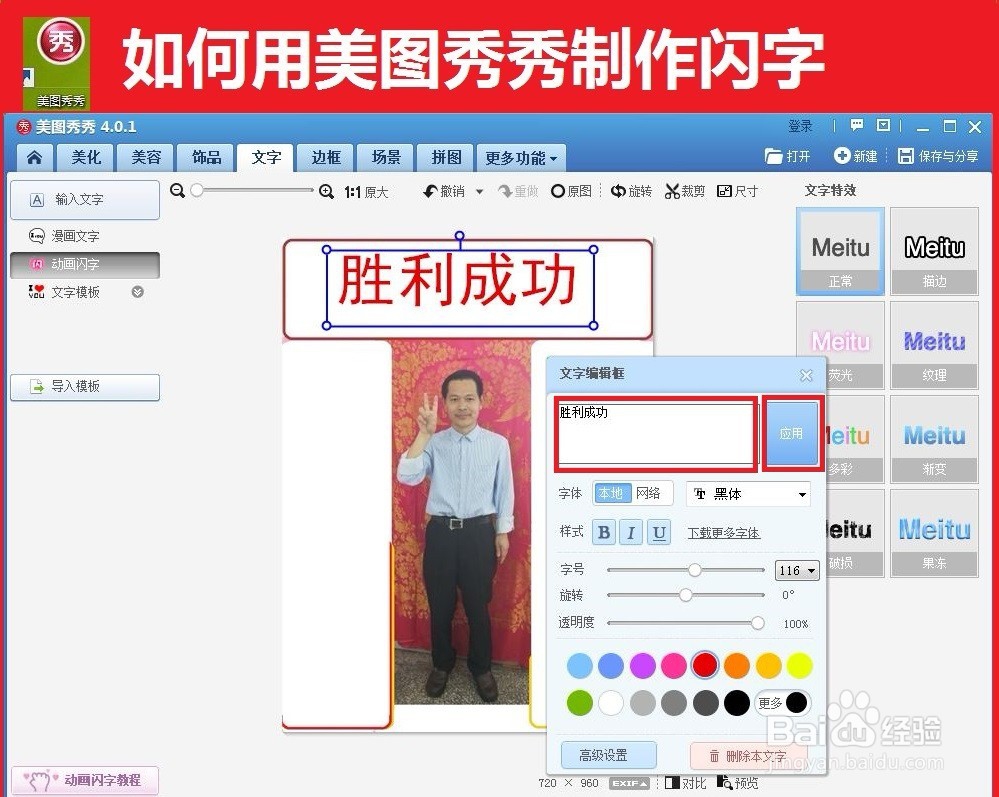
Task: Click 保存与分享 save and share
Action: 938,156
